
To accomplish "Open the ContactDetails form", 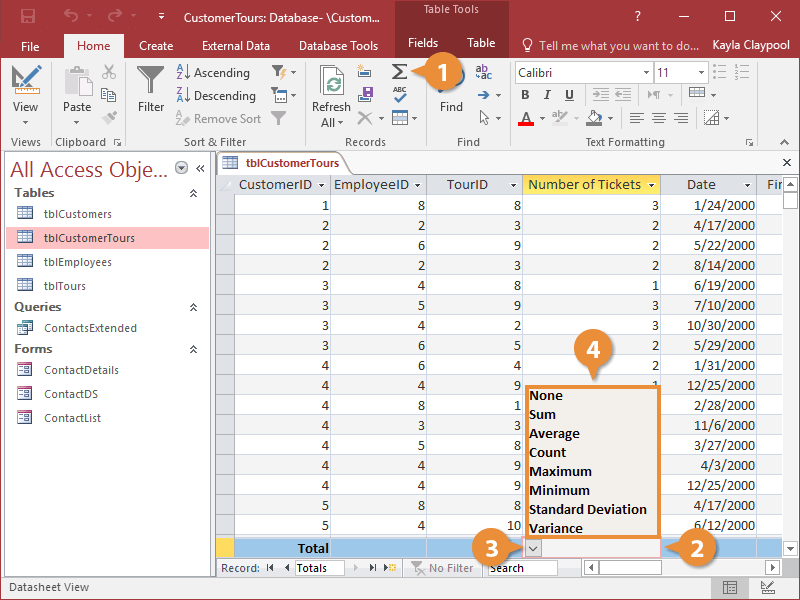I will (81, 370).
